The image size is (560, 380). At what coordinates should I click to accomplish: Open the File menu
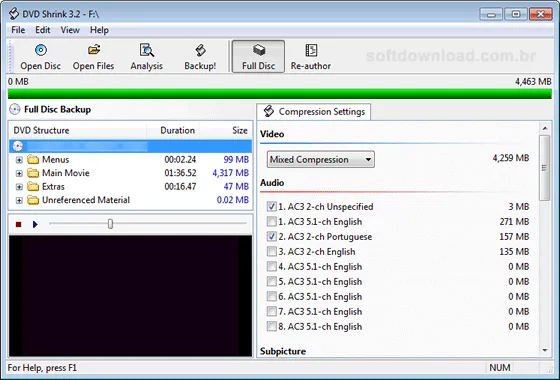coord(18,30)
